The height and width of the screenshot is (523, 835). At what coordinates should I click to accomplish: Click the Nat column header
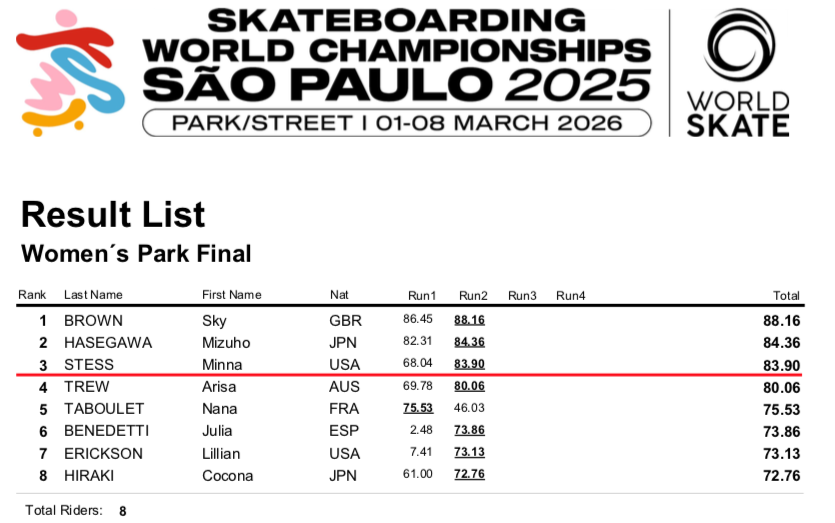339,295
